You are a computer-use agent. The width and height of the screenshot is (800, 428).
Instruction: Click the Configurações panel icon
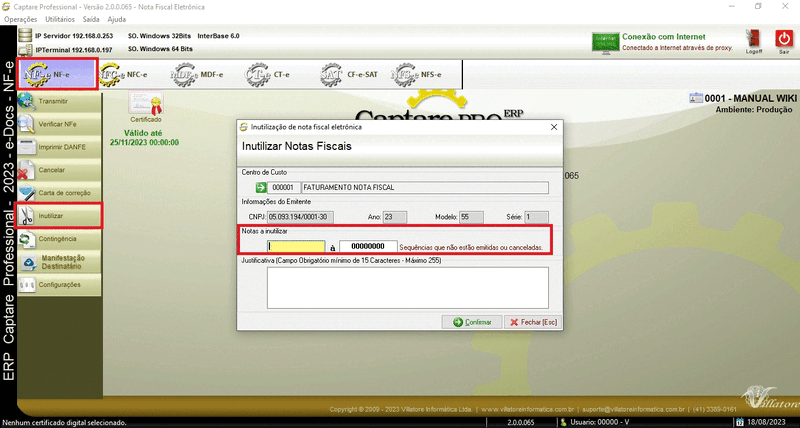click(26, 285)
